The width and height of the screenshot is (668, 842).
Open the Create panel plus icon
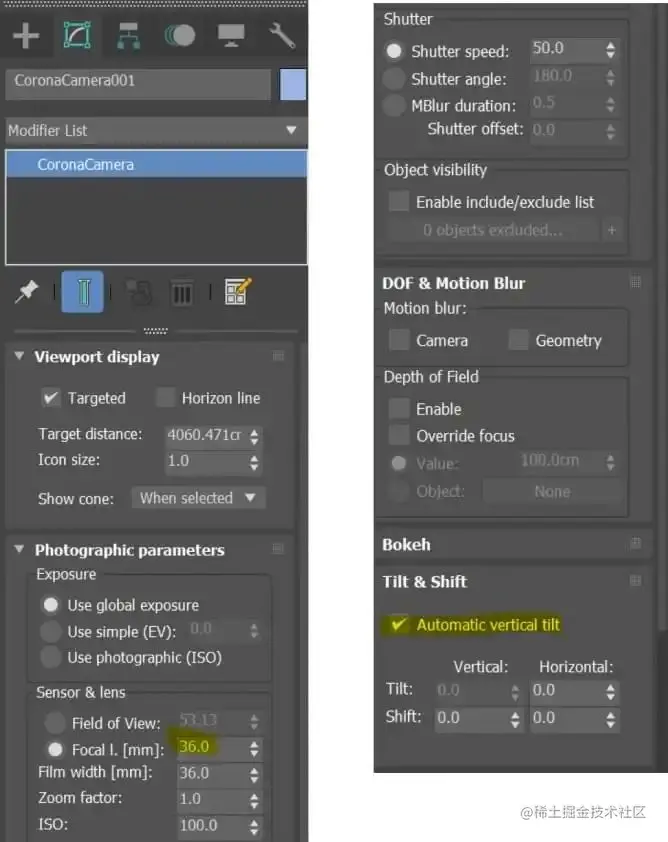click(x=26, y=36)
